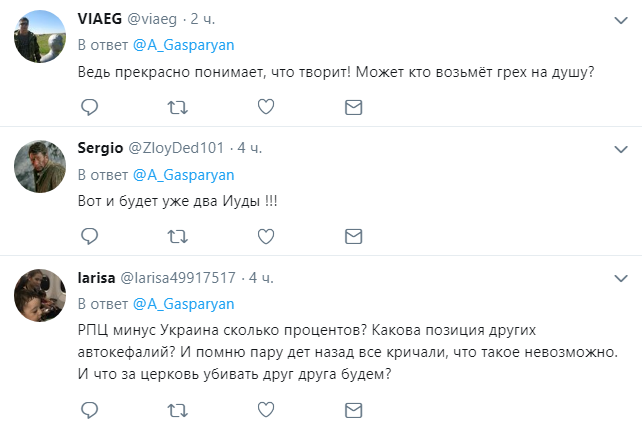The image size is (642, 426).
Task: Retweet VIAEG's tweet
Action: click(177, 107)
